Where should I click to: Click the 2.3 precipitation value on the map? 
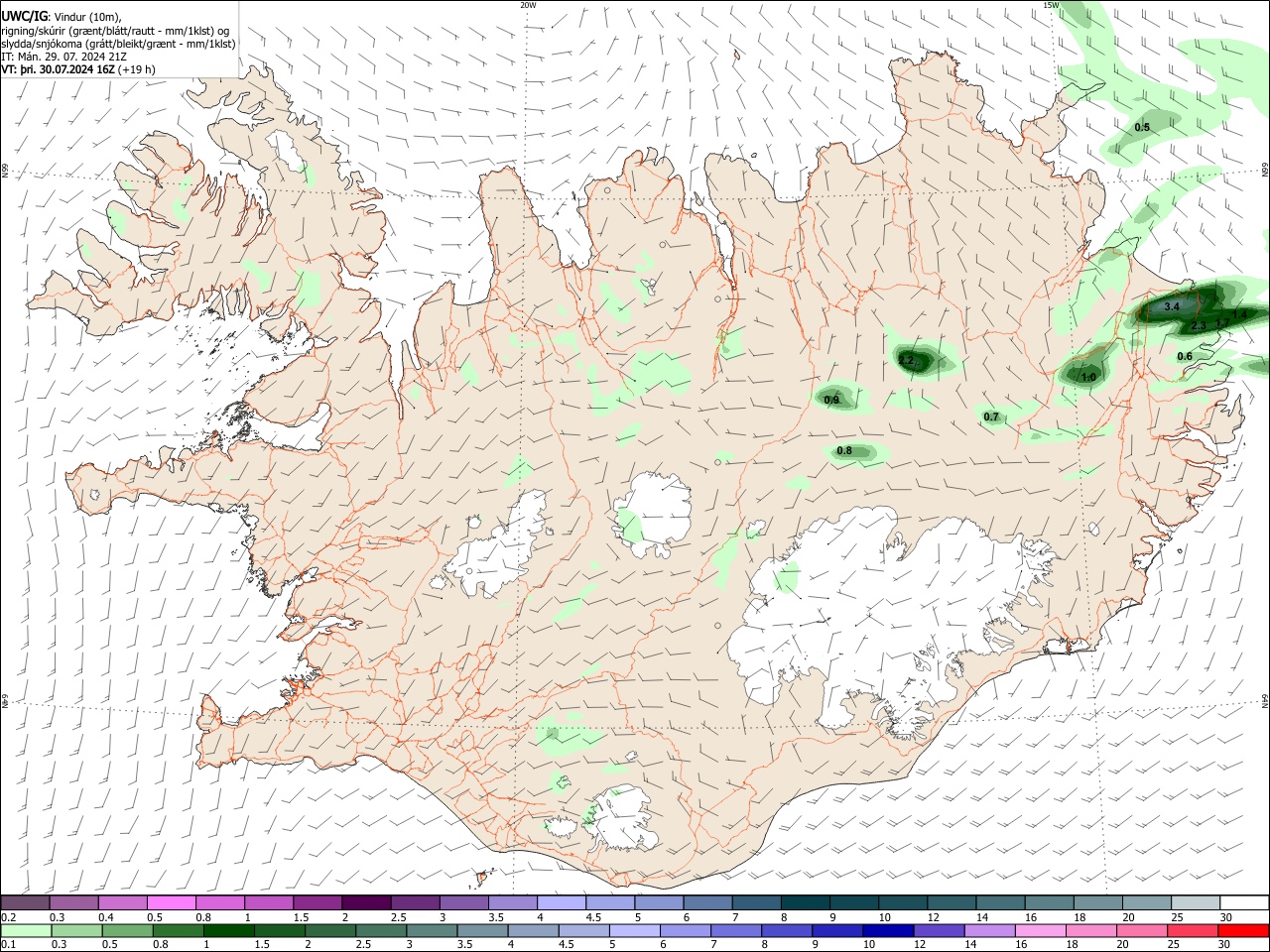[x=1199, y=326]
